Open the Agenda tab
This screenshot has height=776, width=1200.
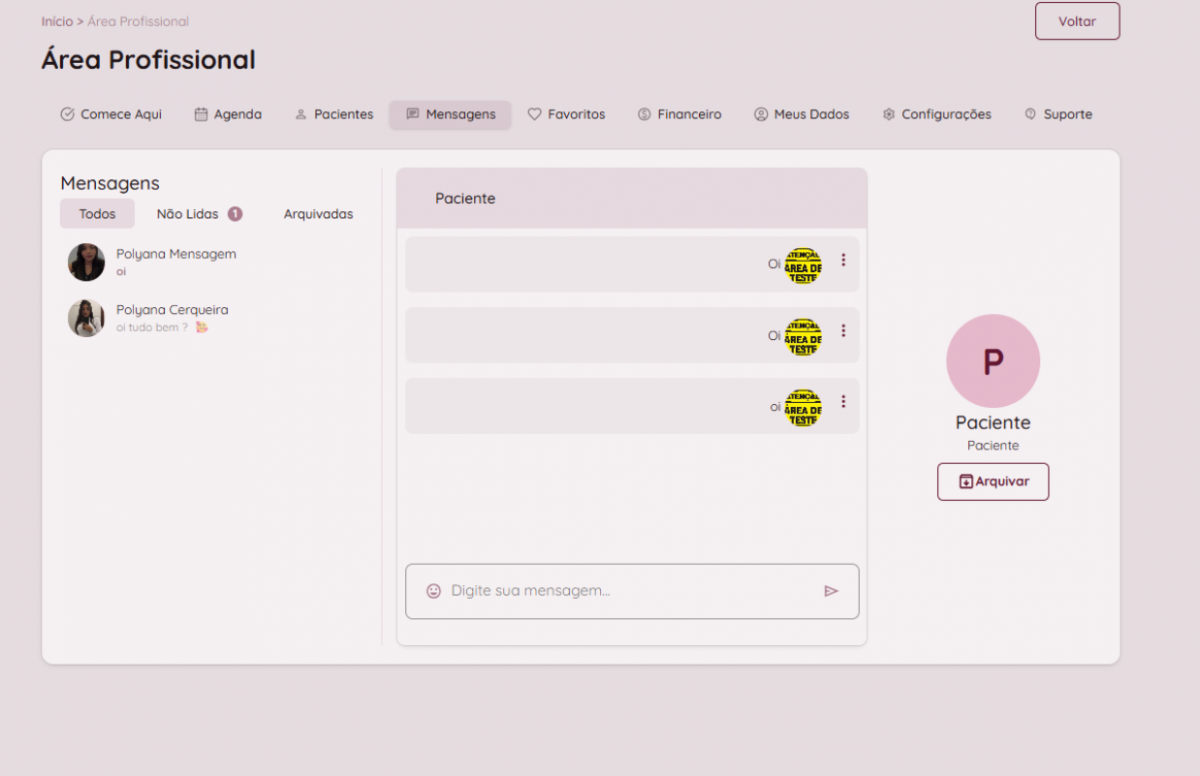point(228,115)
